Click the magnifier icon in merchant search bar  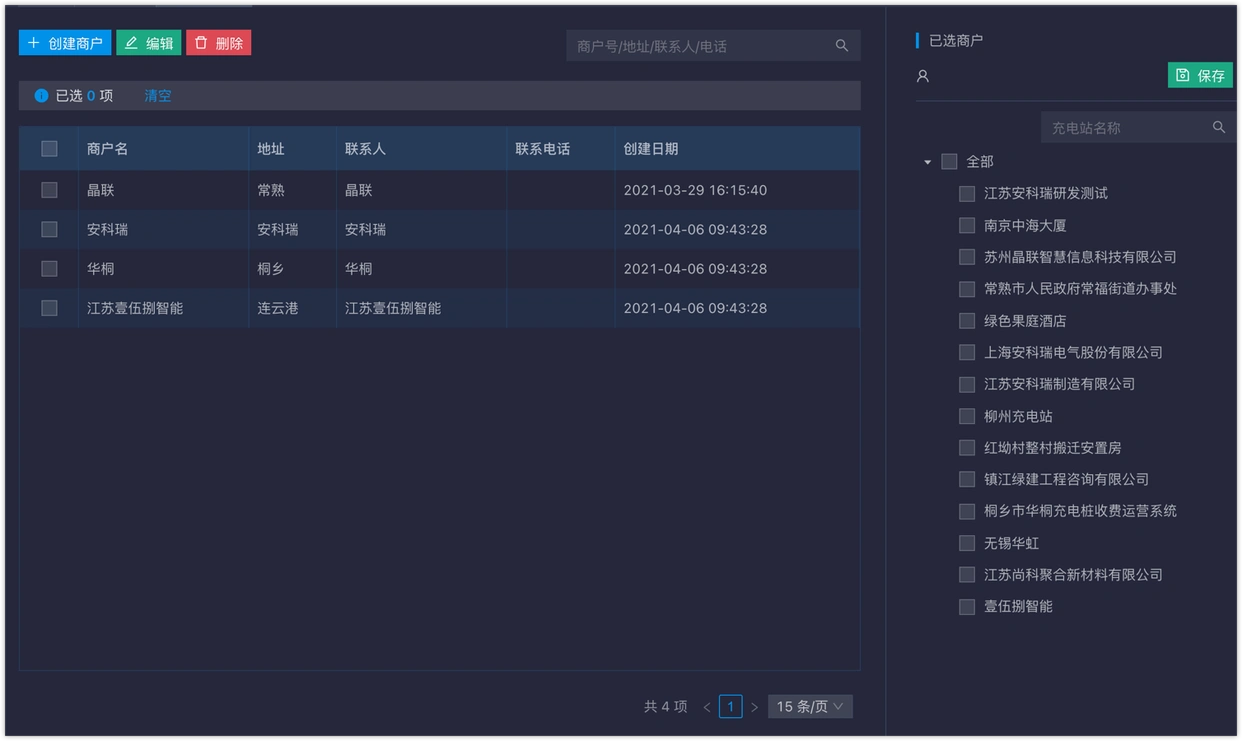(x=841, y=45)
